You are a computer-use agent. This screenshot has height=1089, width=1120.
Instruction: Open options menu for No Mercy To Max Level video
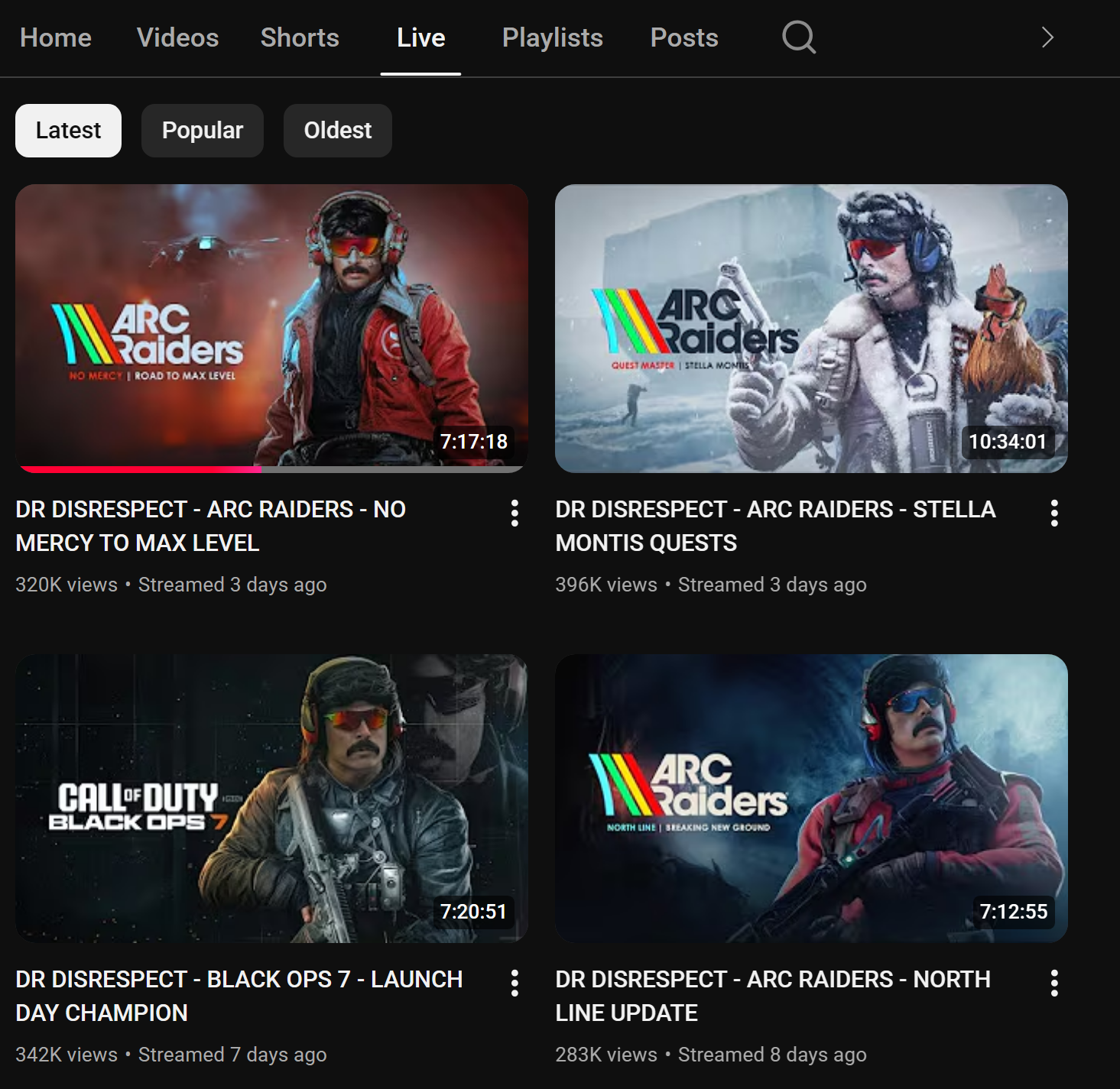click(x=515, y=513)
